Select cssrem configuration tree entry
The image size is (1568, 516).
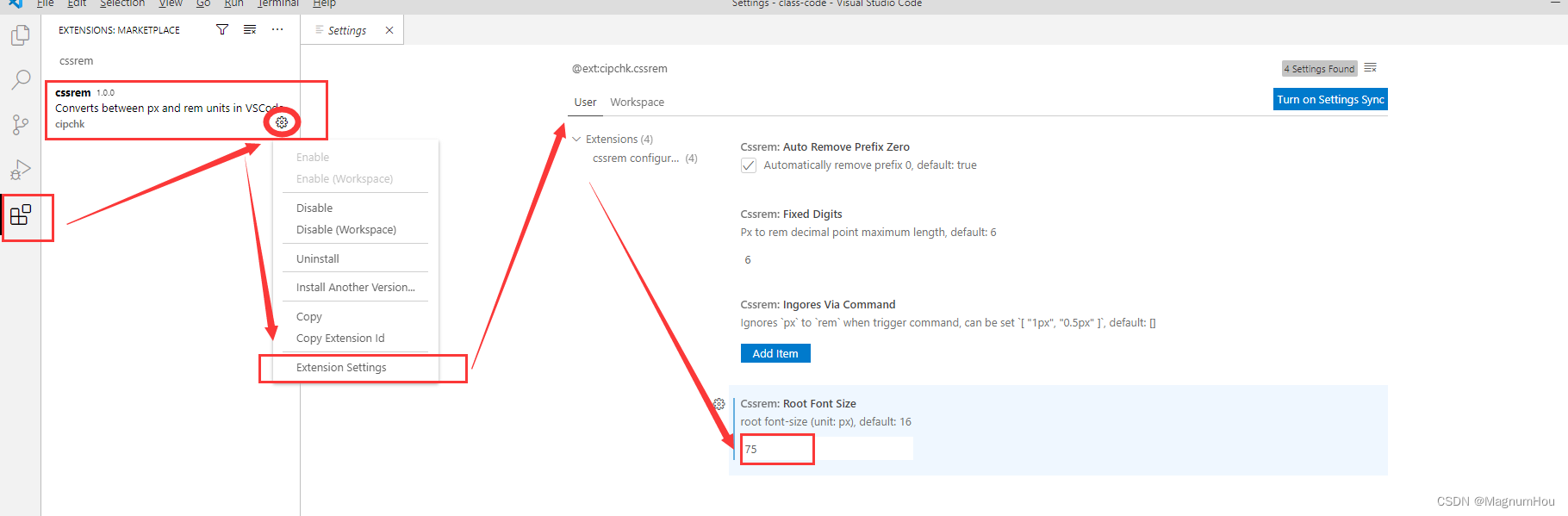tap(644, 159)
